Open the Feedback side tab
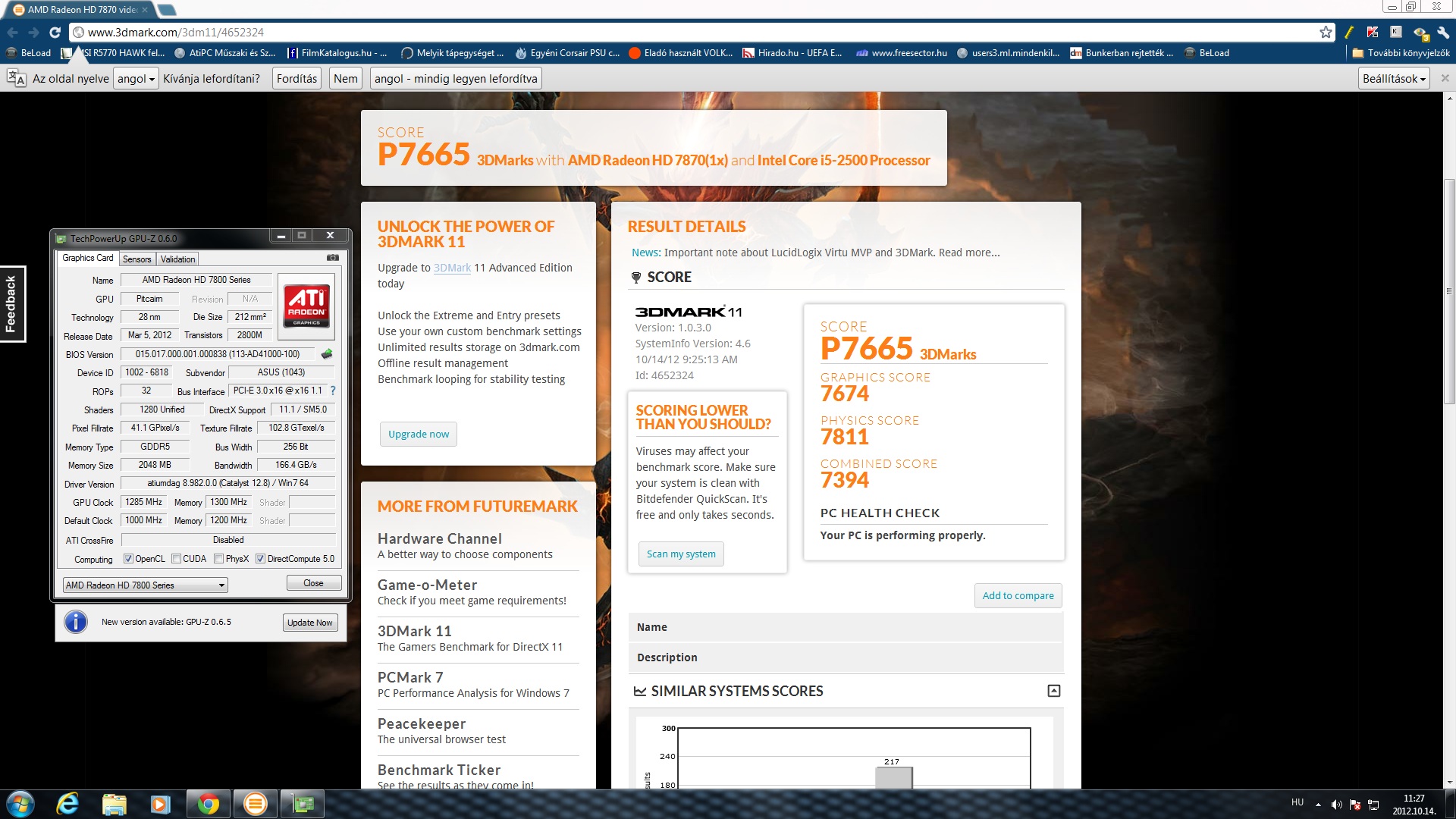The image size is (1456, 819). [12, 304]
